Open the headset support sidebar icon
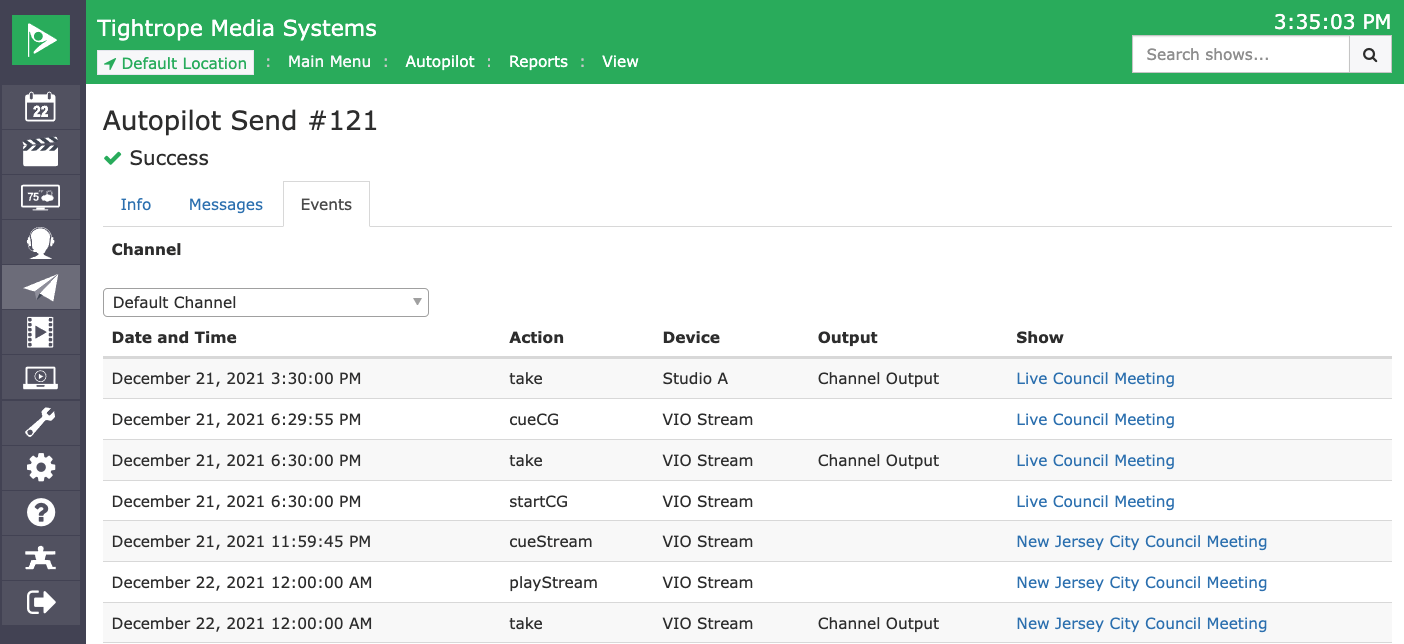 click(41, 242)
